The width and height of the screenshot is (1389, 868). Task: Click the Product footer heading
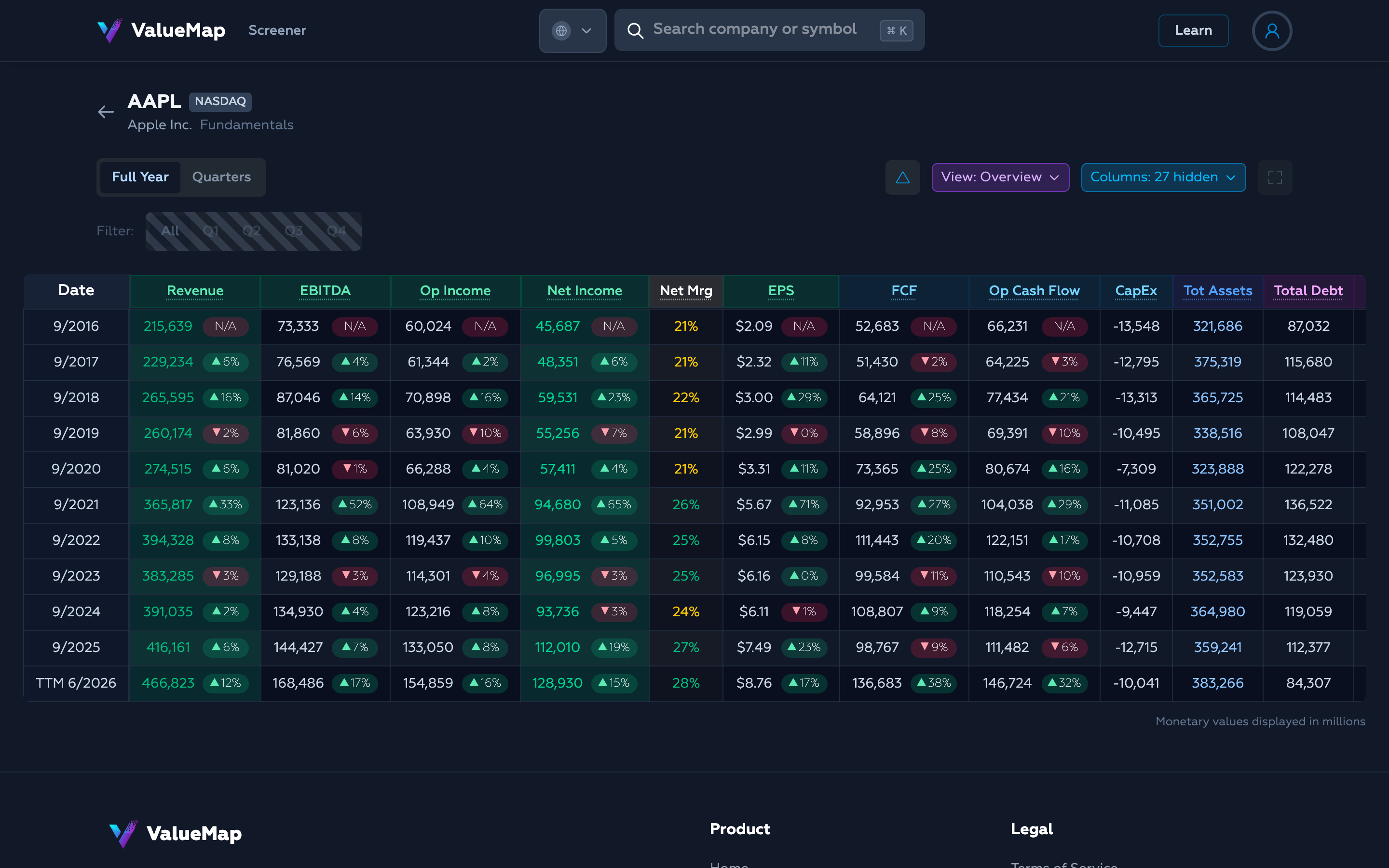pyautogui.click(x=740, y=829)
